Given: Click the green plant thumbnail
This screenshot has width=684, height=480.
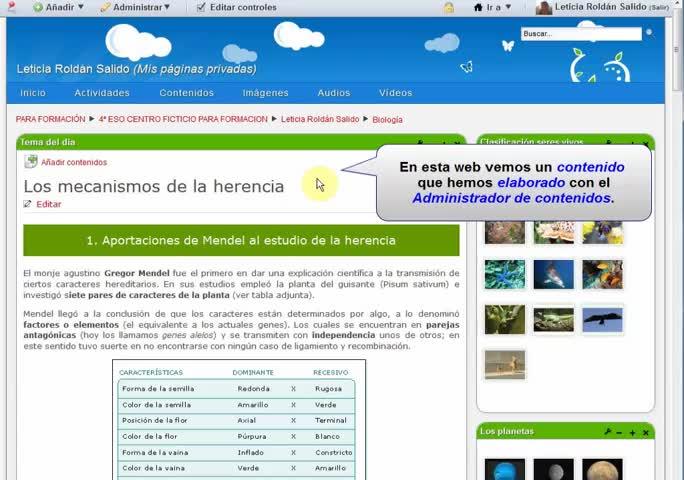Looking at the screenshot, I should coord(505,319).
